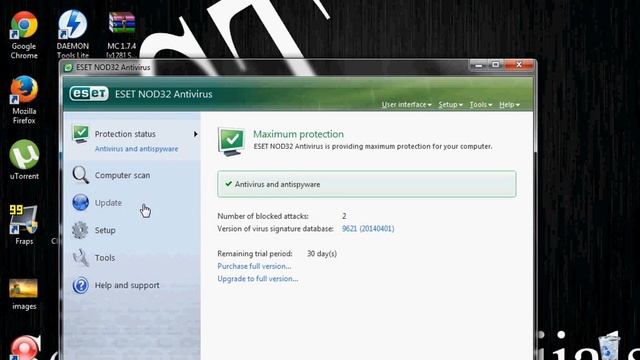Open Help and support section
The height and width of the screenshot is (360, 640).
tap(127, 285)
